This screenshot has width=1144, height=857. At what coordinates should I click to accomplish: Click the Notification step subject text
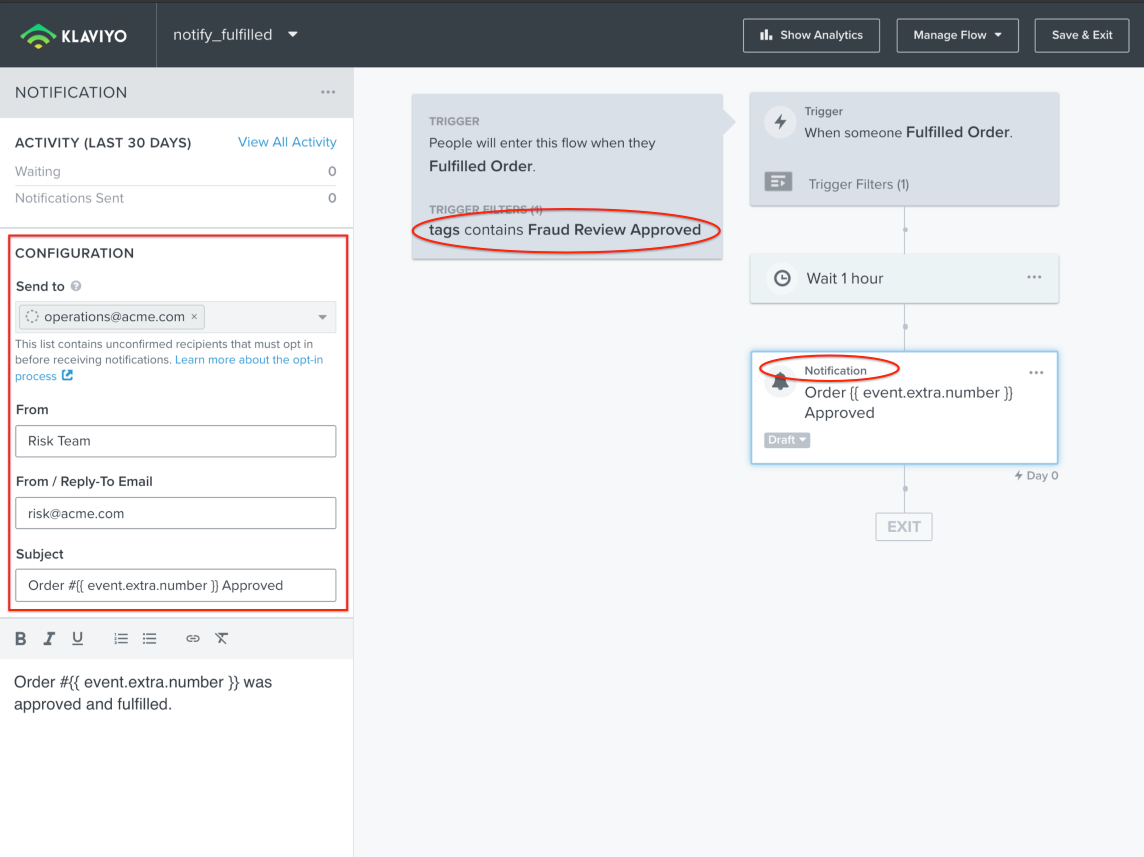[908, 403]
